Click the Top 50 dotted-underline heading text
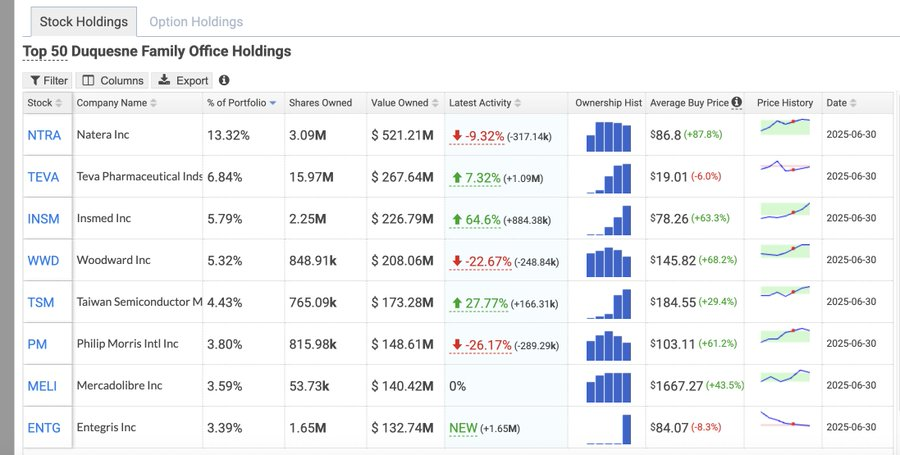The width and height of the screenshot is (900, 455). click(x=45, y=52)
